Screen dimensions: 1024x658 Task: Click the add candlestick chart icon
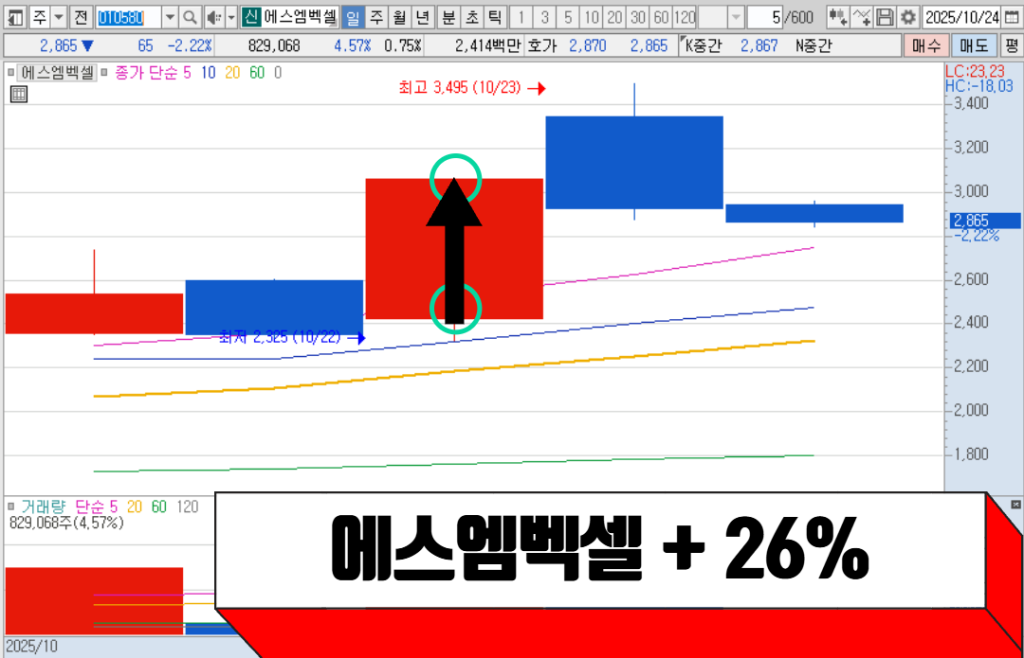click(838, 17)
